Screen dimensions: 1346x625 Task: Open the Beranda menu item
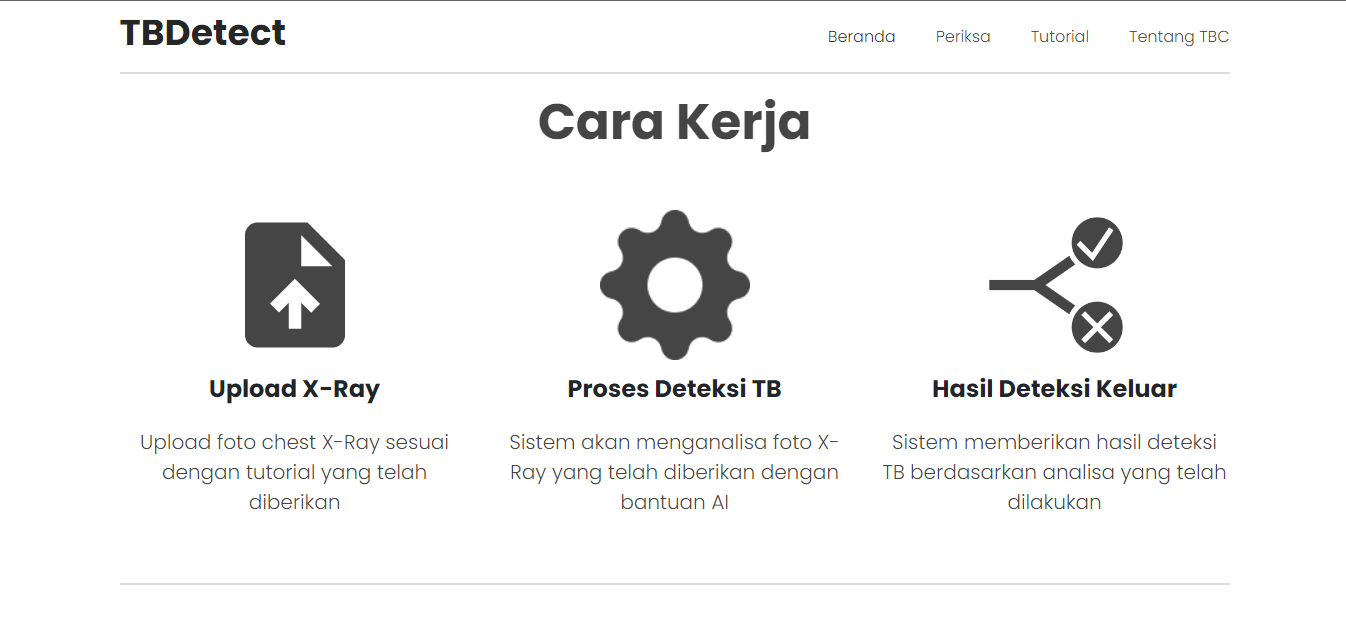861,36
